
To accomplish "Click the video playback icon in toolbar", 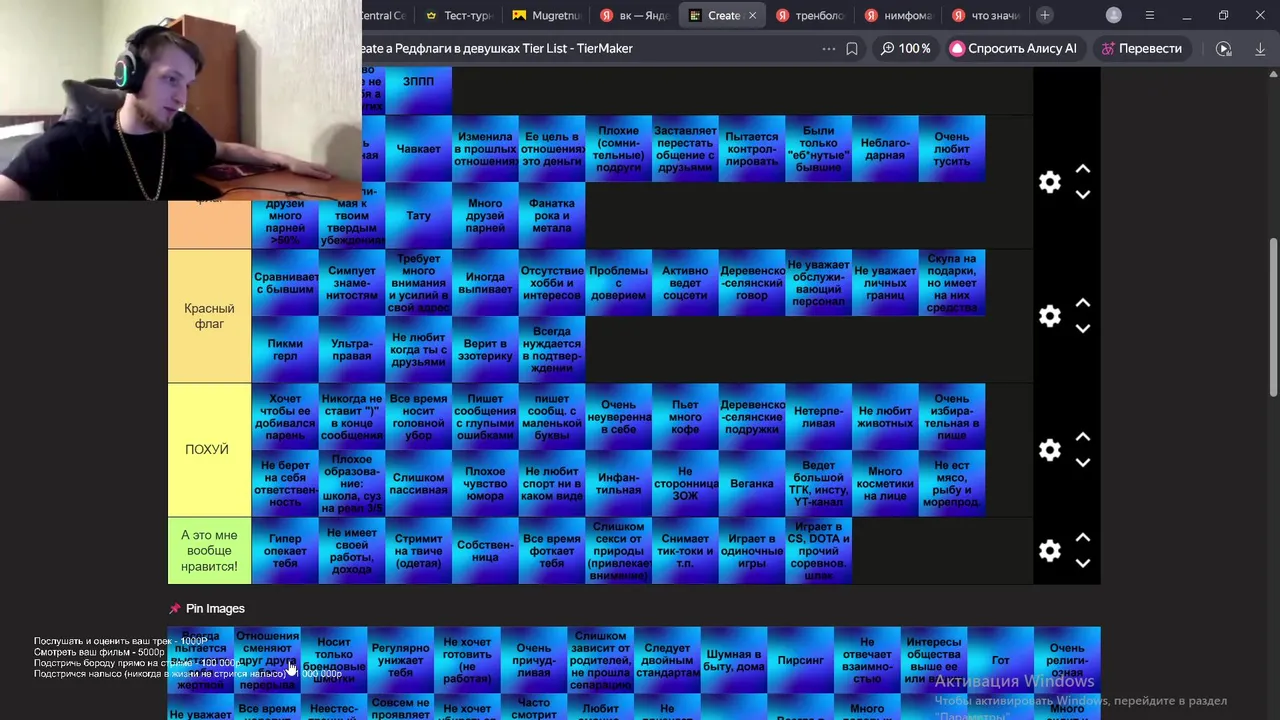I will 1223,48.
